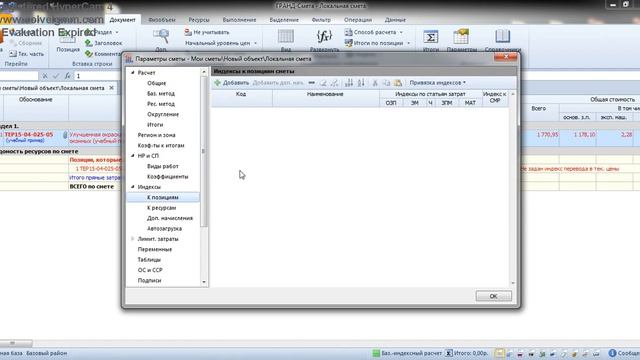Insert Комментарий row from ribbon

click(103, 53)
